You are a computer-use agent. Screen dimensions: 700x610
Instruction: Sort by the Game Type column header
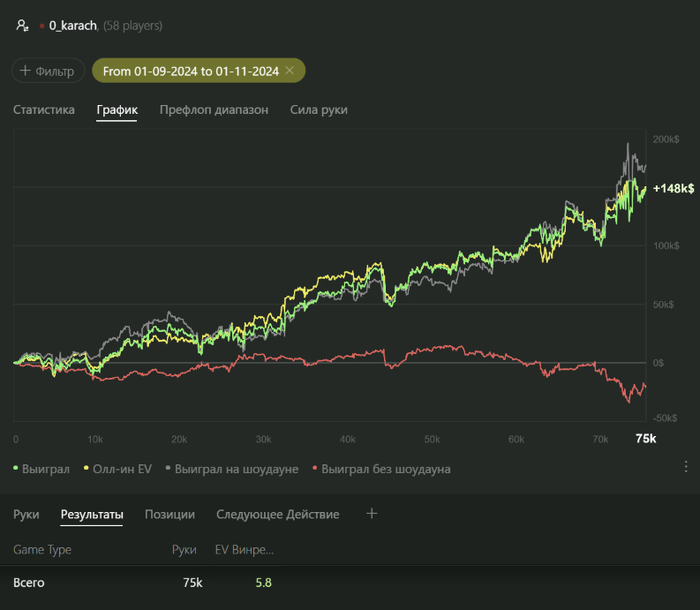(x=42, y=549)
